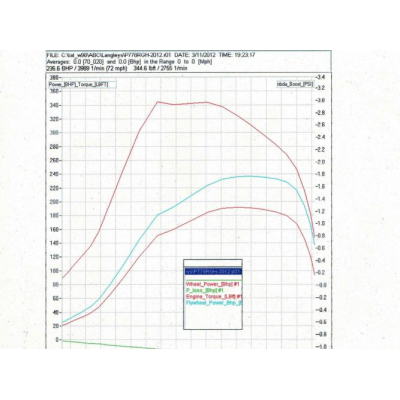The width and height of the screenshot is (400, 400).
Task: Click the '340' left axis value
Action: click(54, 105)
